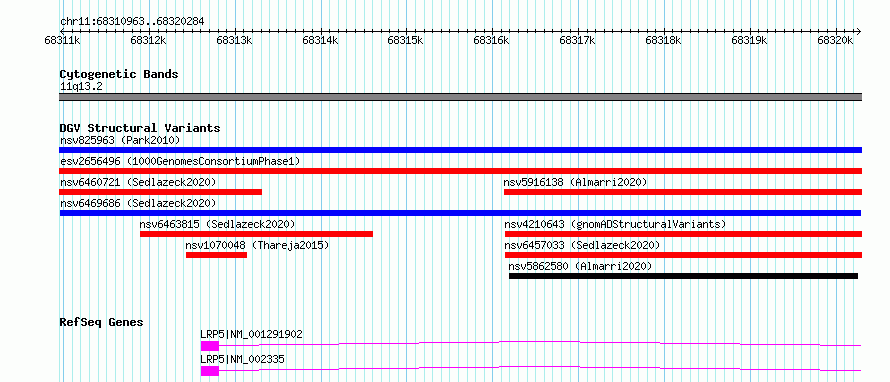Image resolution: width=890 pixels, height=382 pixels.
Task: Click the nsv6457033 (Sedlazeck2020) red bar
Action: point(683,255)
